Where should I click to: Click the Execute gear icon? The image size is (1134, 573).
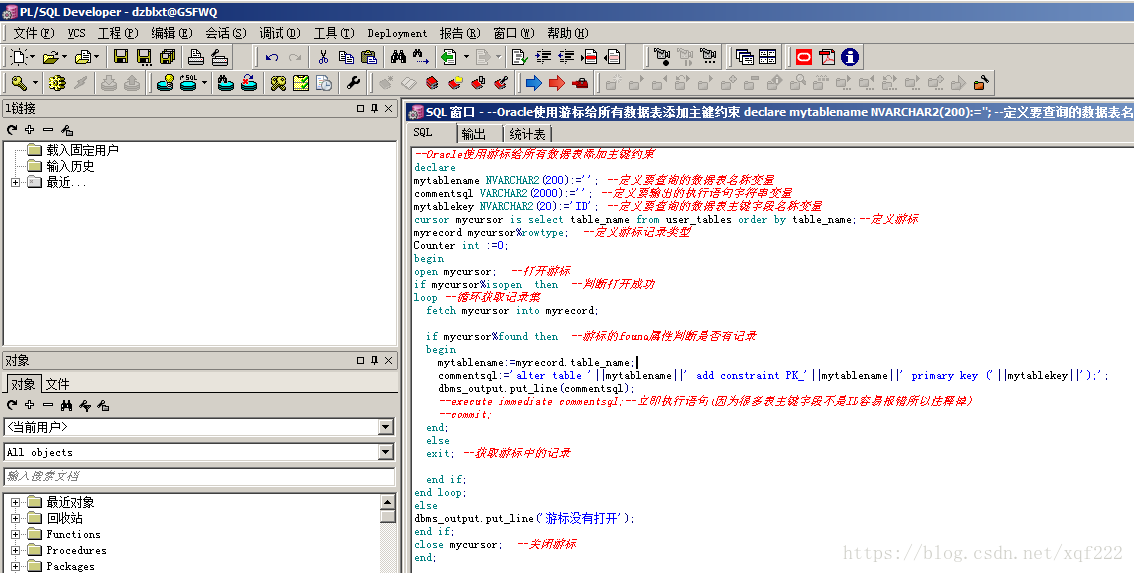pyautogui.click(x=57, y=83)
